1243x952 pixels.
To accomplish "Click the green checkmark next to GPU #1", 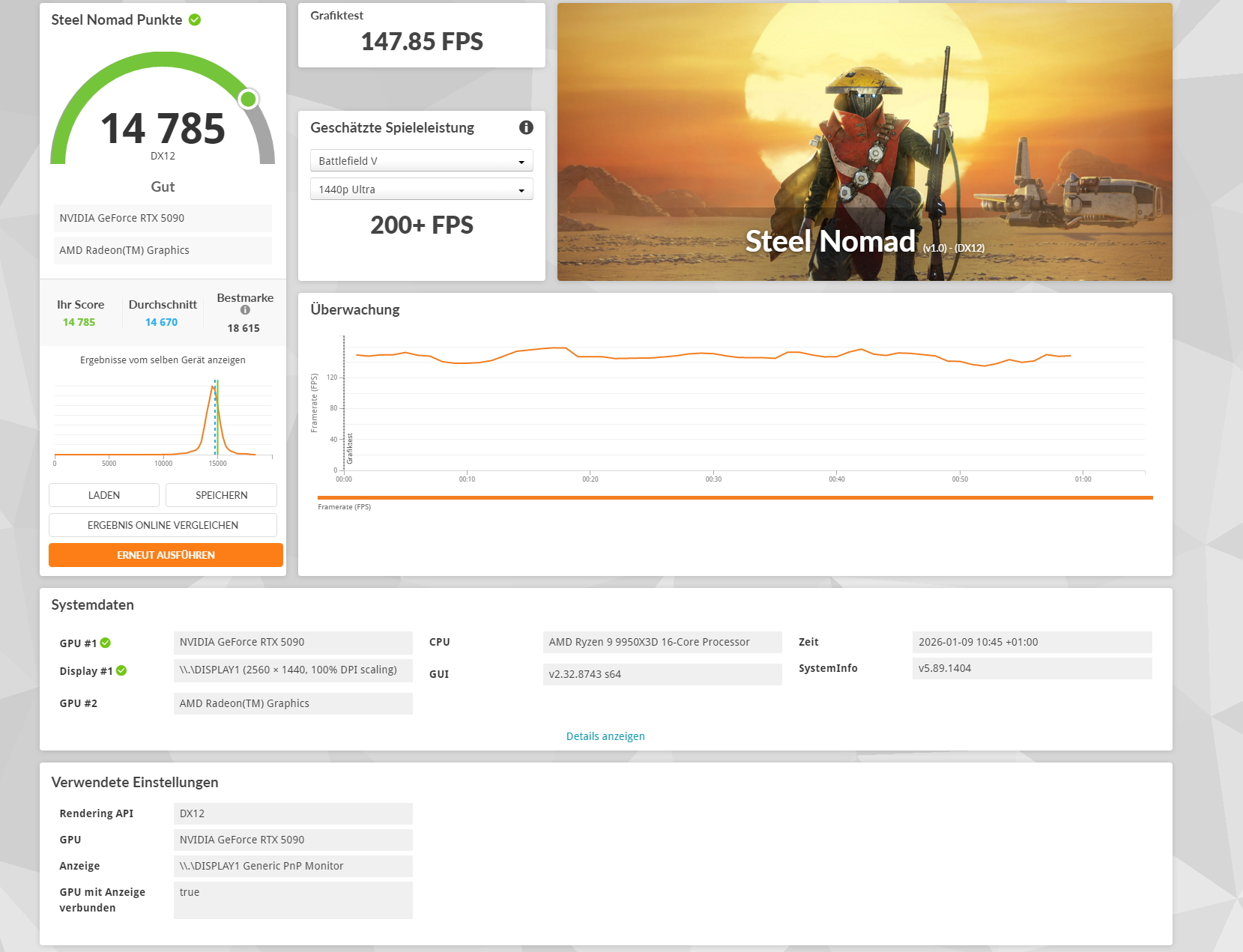I will click(x=106, y=643).
